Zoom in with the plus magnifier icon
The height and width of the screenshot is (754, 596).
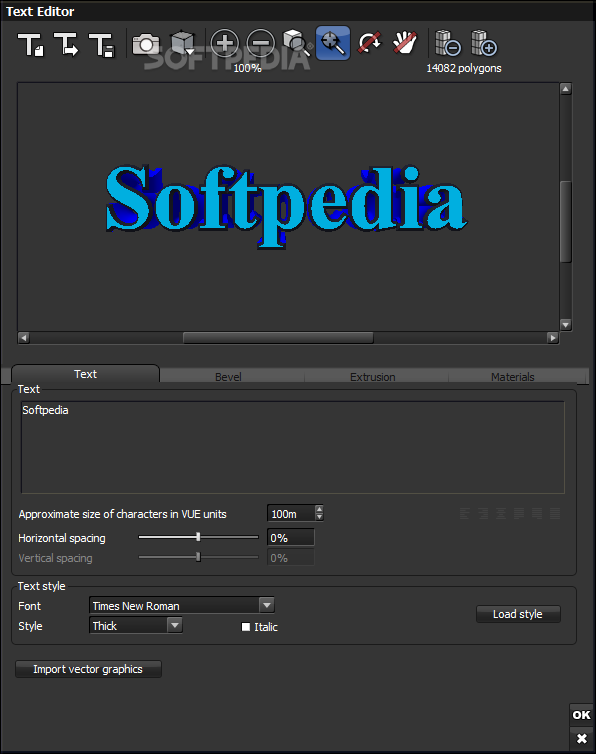point(225,43)
